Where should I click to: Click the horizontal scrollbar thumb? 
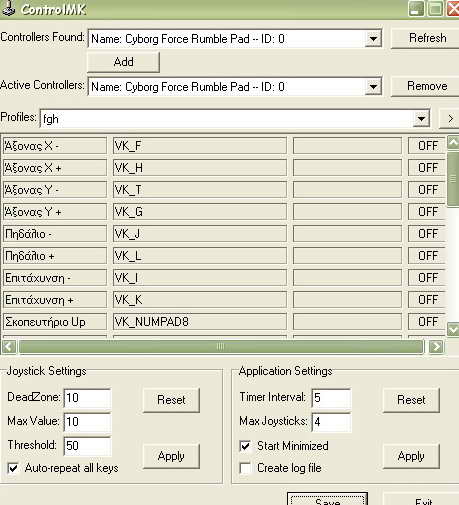pos(221,347)
